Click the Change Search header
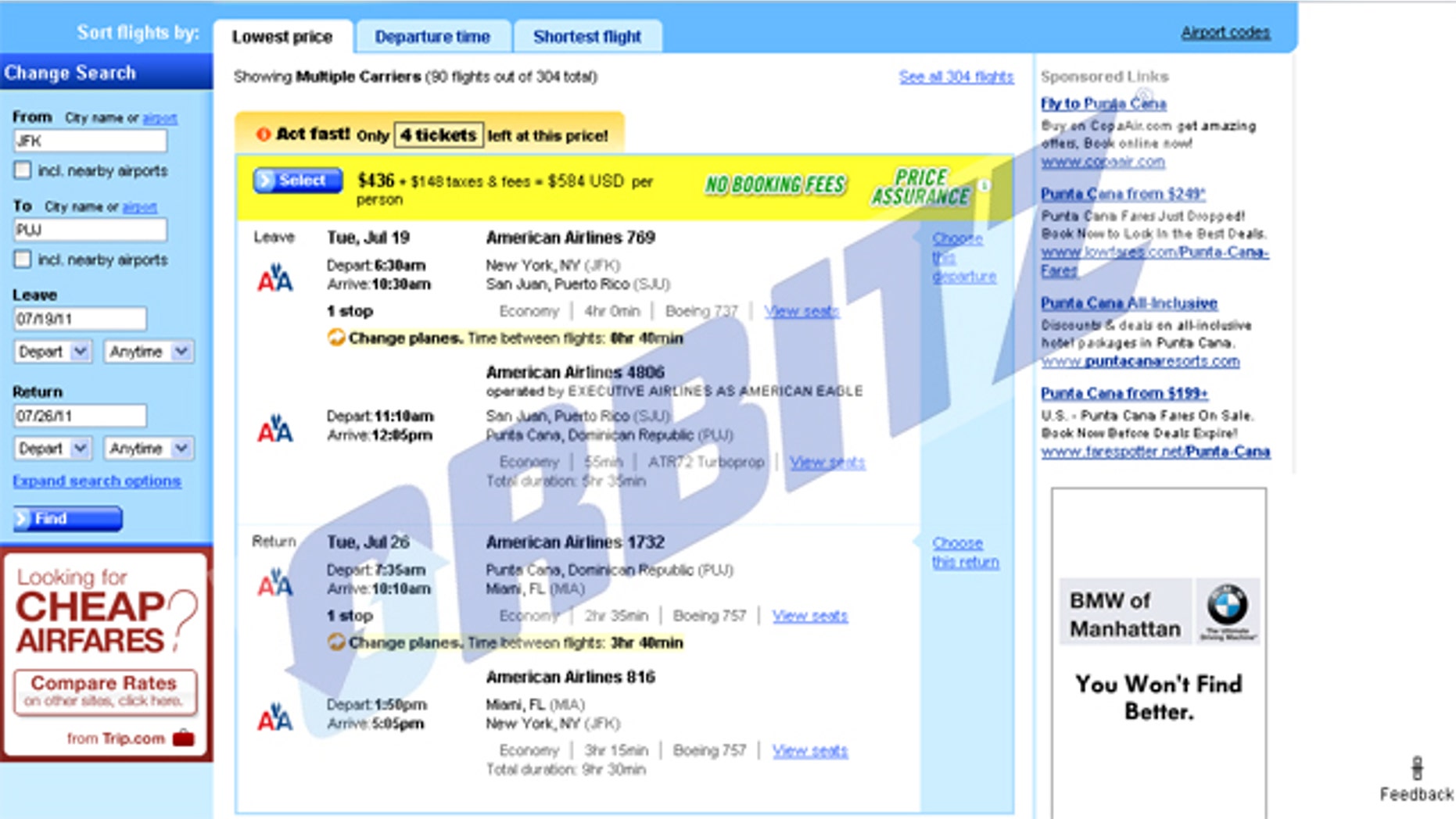The image size is (1456, 819). 106,72
